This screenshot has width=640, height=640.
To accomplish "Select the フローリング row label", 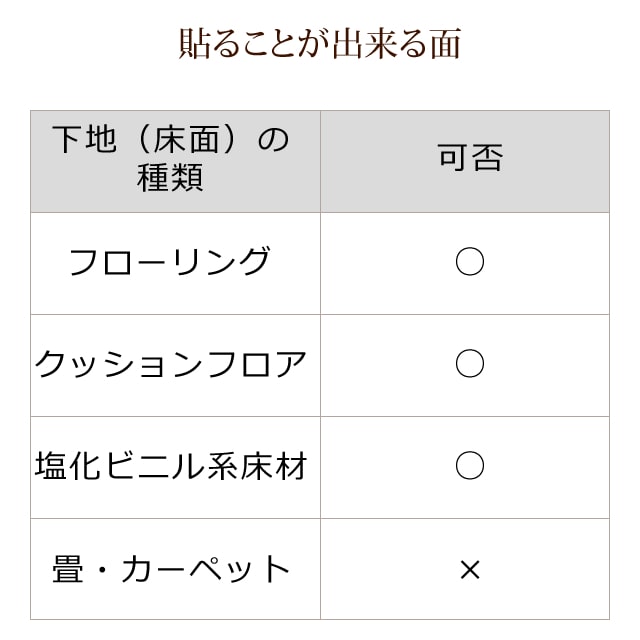I will [x=170, y=263].
